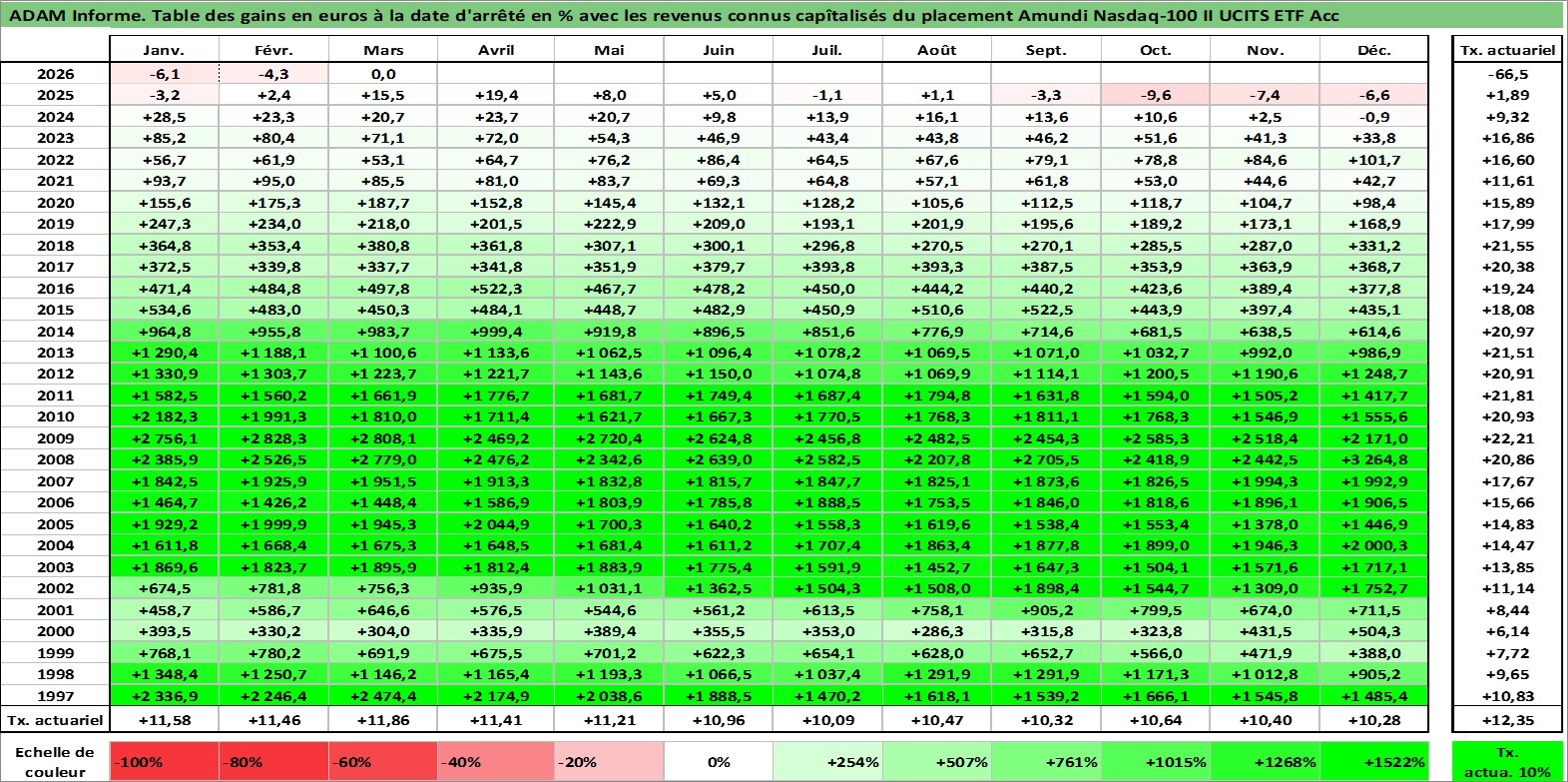Click the 2014 Avril cell showing +999,4
This screenshot has height=782, width=1568.
[x=496, y=332]
